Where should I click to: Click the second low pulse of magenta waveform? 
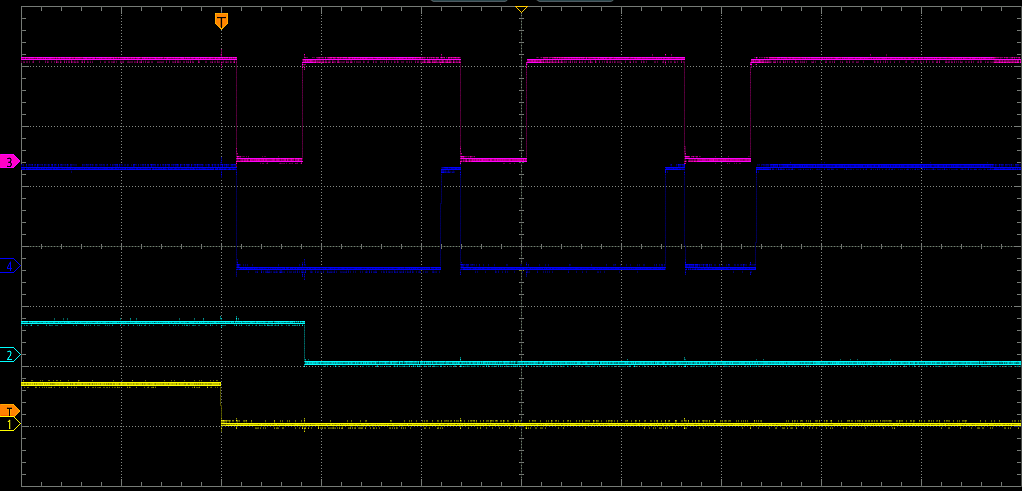[x=493, y=159]
